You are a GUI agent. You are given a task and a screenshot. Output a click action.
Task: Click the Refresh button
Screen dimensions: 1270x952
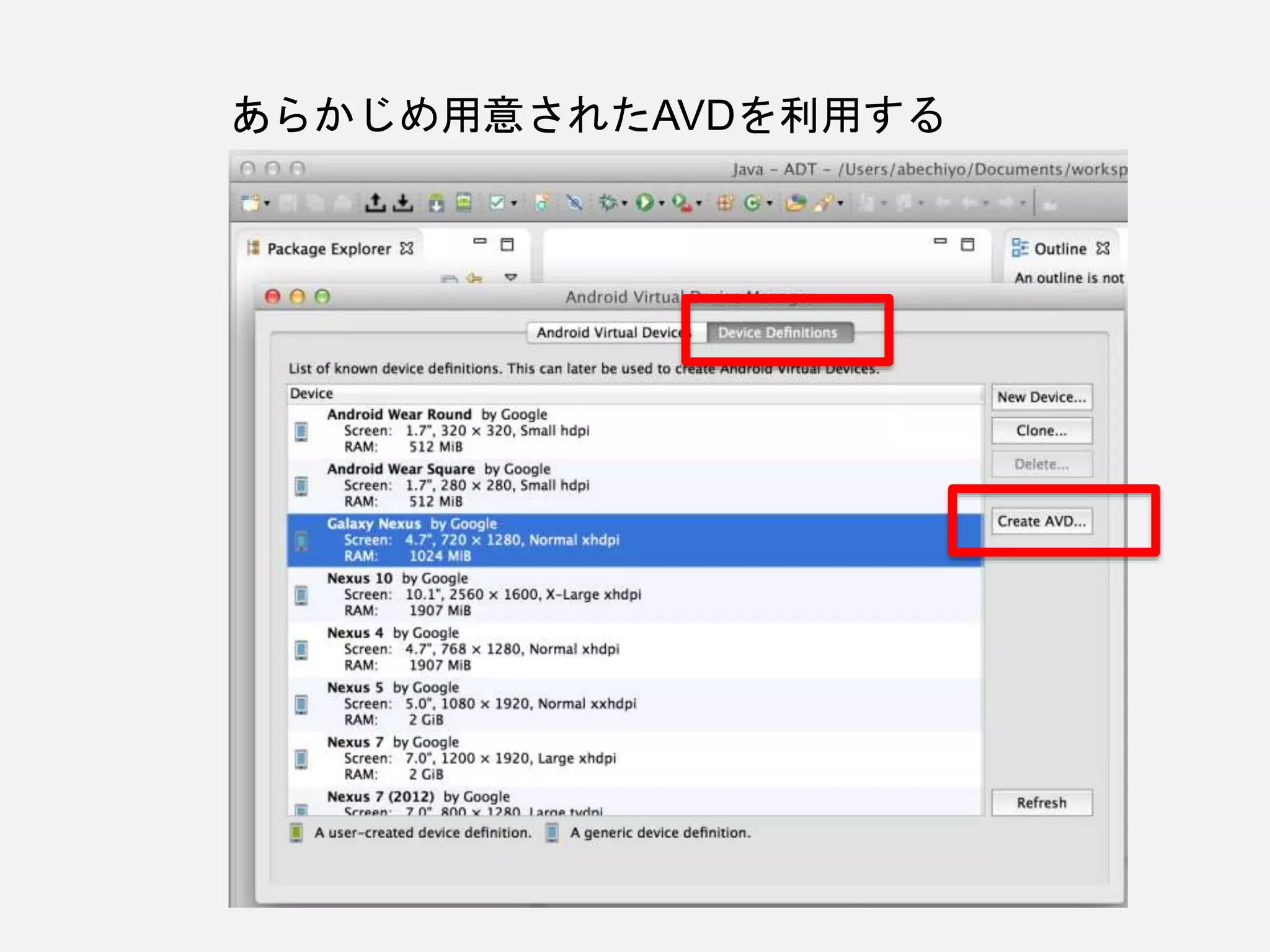tap(1042, 803)
